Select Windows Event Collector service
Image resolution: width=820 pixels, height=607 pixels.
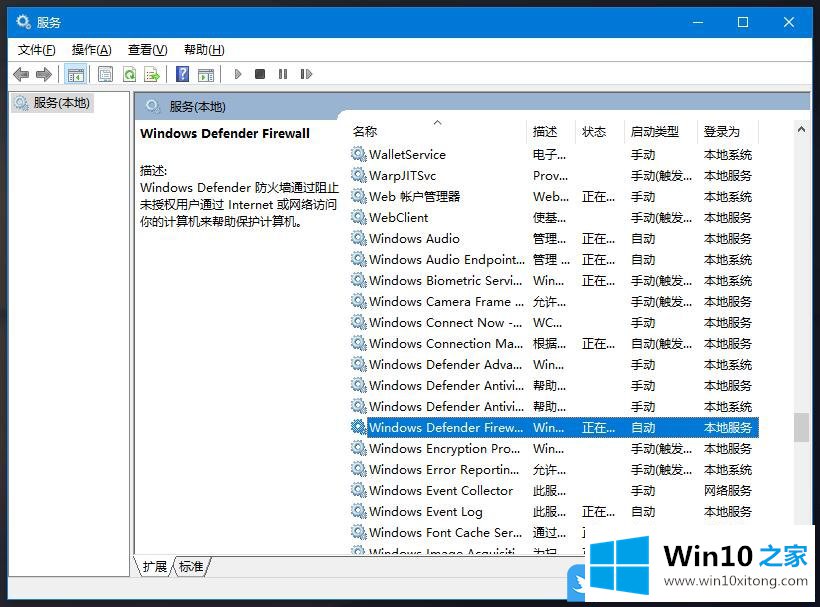coord(554,490)
